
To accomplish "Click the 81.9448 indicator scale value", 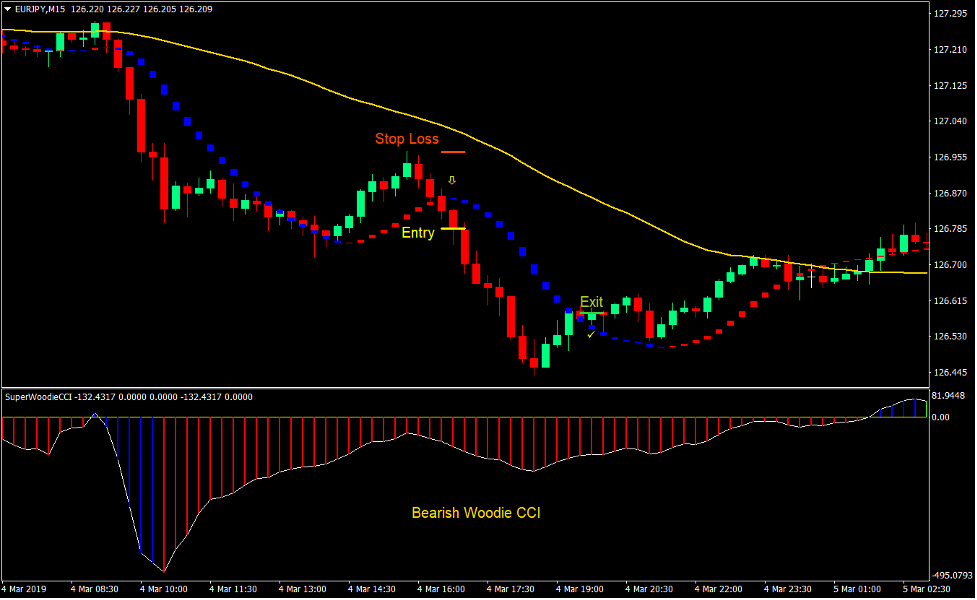I will (x=946, y=396).
